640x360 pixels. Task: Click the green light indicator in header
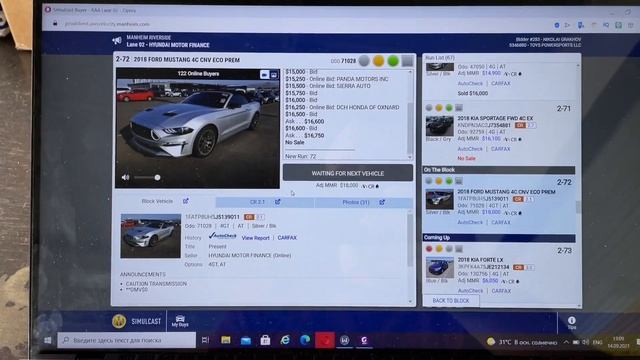(393, 61)
